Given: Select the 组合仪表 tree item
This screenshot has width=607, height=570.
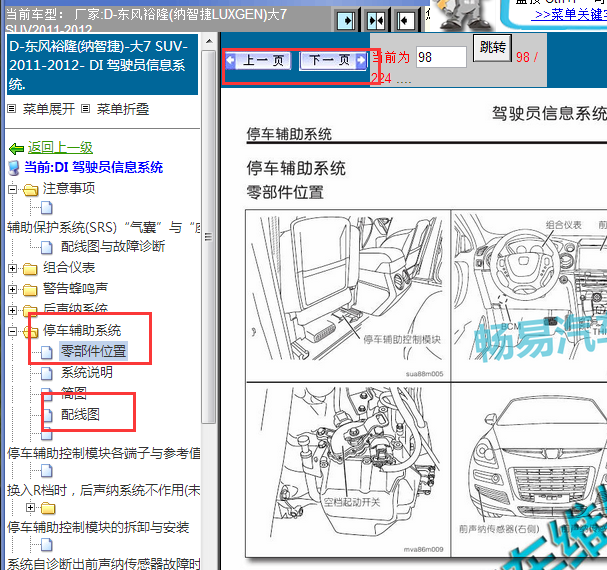Looking at the screenshot, I should (x=69, y=268).
